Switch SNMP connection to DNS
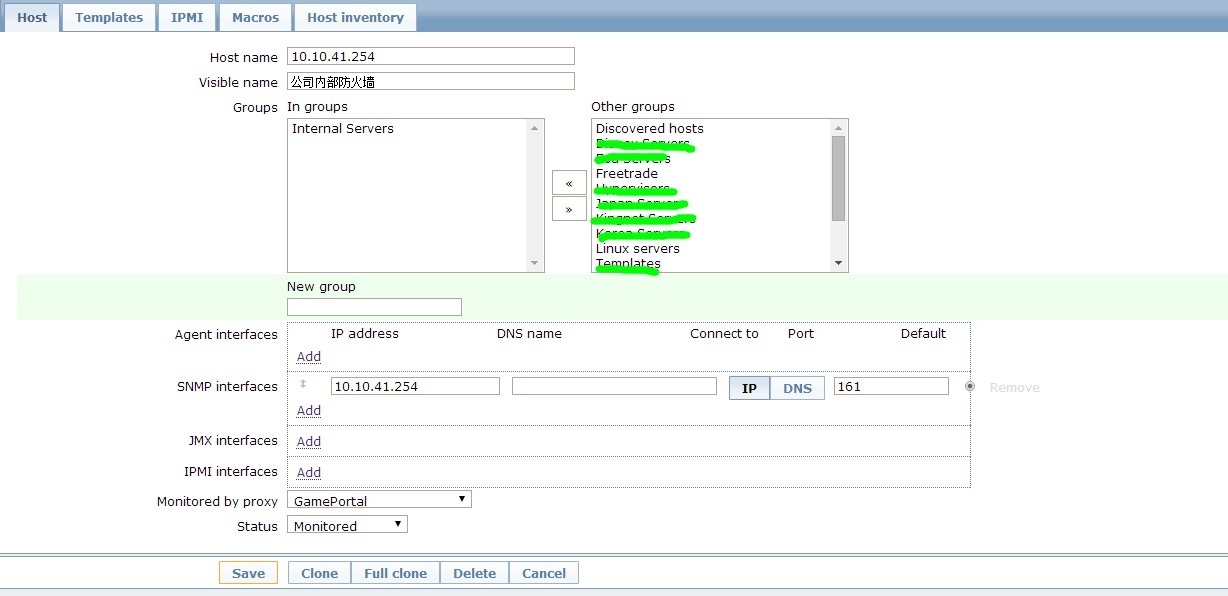 click(x=797, y=387)
